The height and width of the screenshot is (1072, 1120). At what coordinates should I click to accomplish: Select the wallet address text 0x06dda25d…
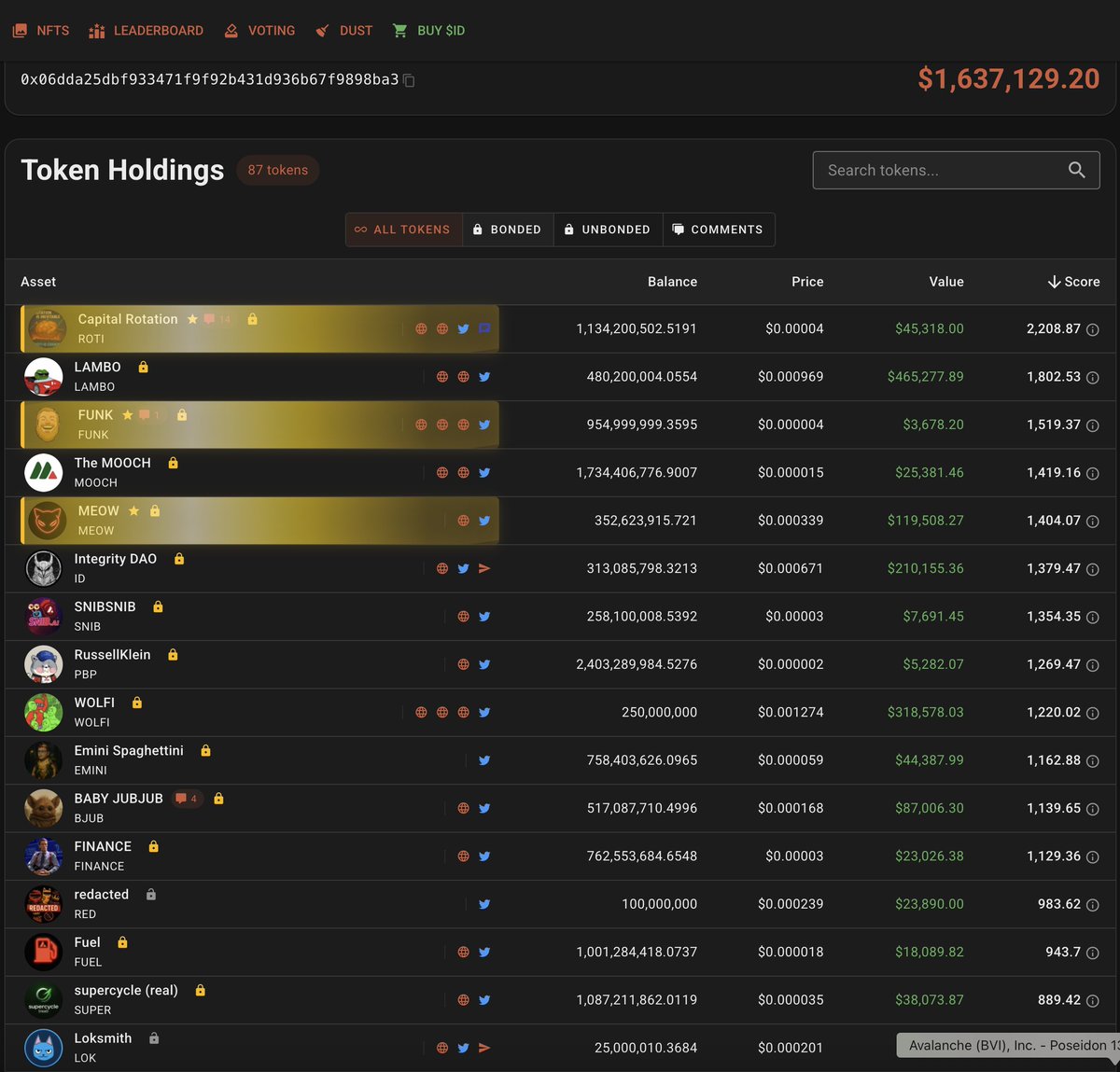coord(210,80)
